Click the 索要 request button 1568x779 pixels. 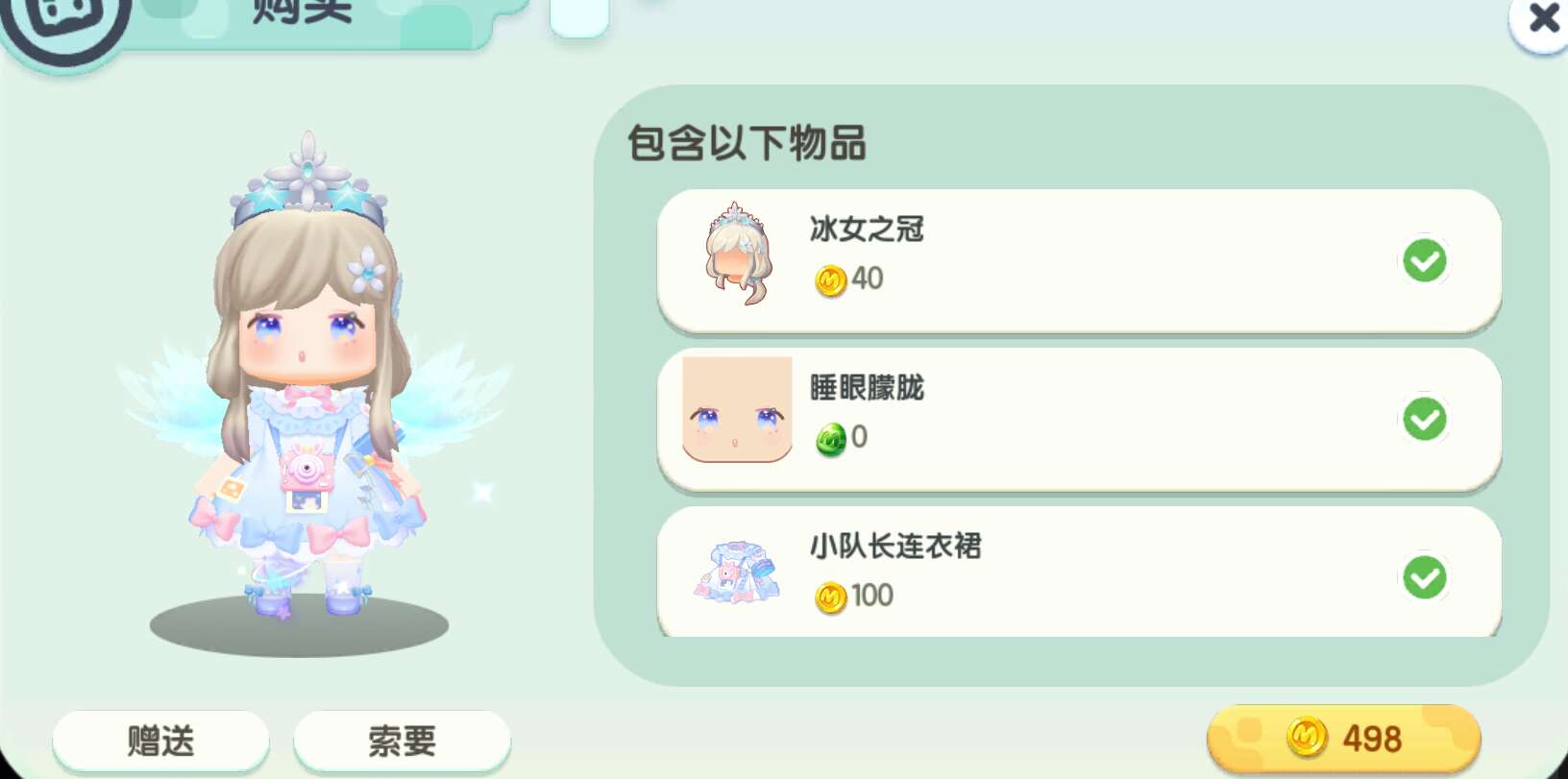click(x=402, y=741)
